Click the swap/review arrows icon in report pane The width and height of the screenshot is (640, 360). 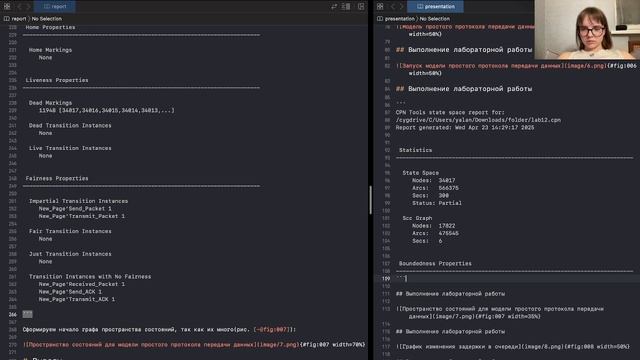tap(334, 6)
